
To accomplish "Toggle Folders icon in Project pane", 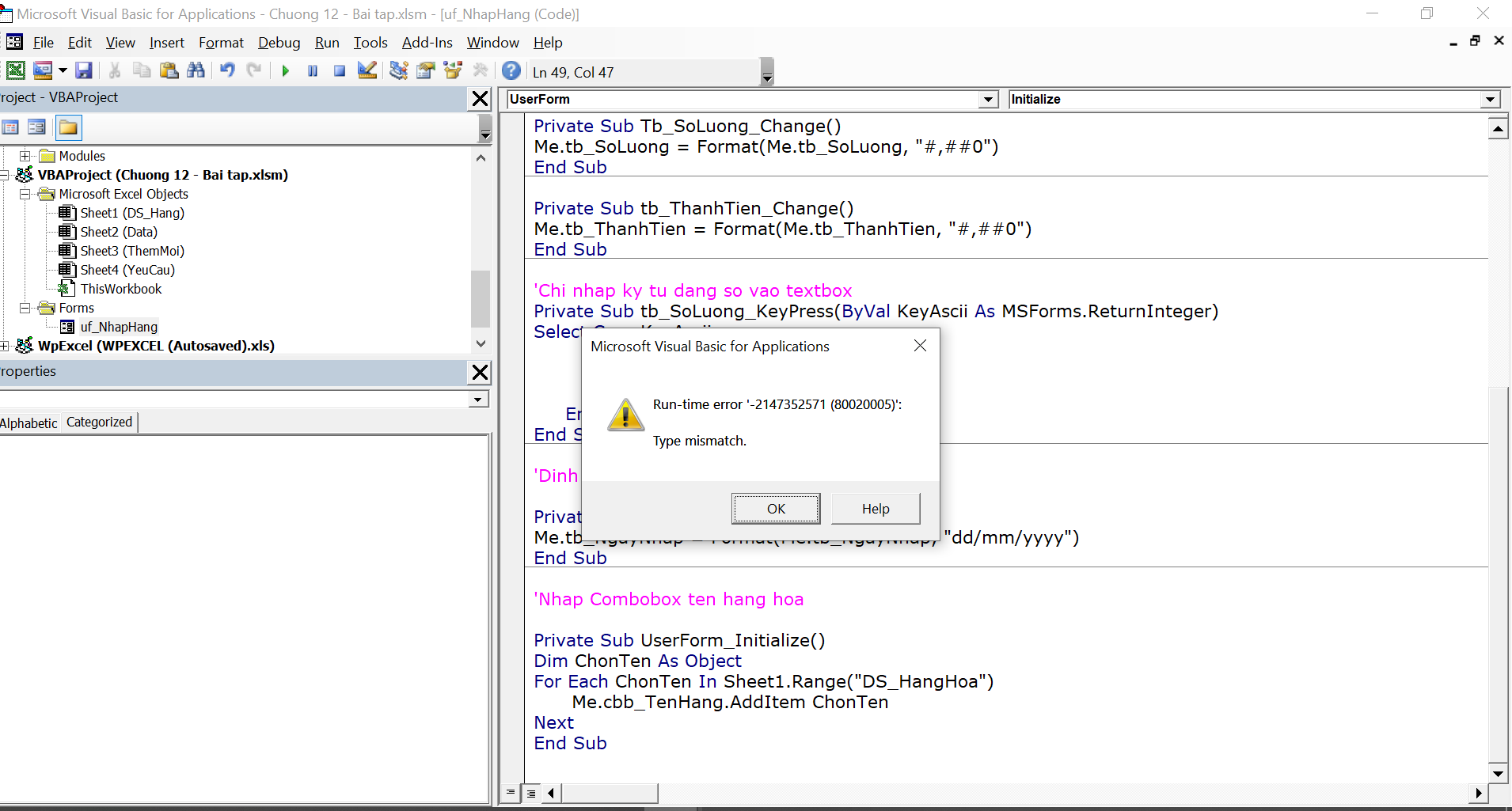I will (x=69, y=127).
